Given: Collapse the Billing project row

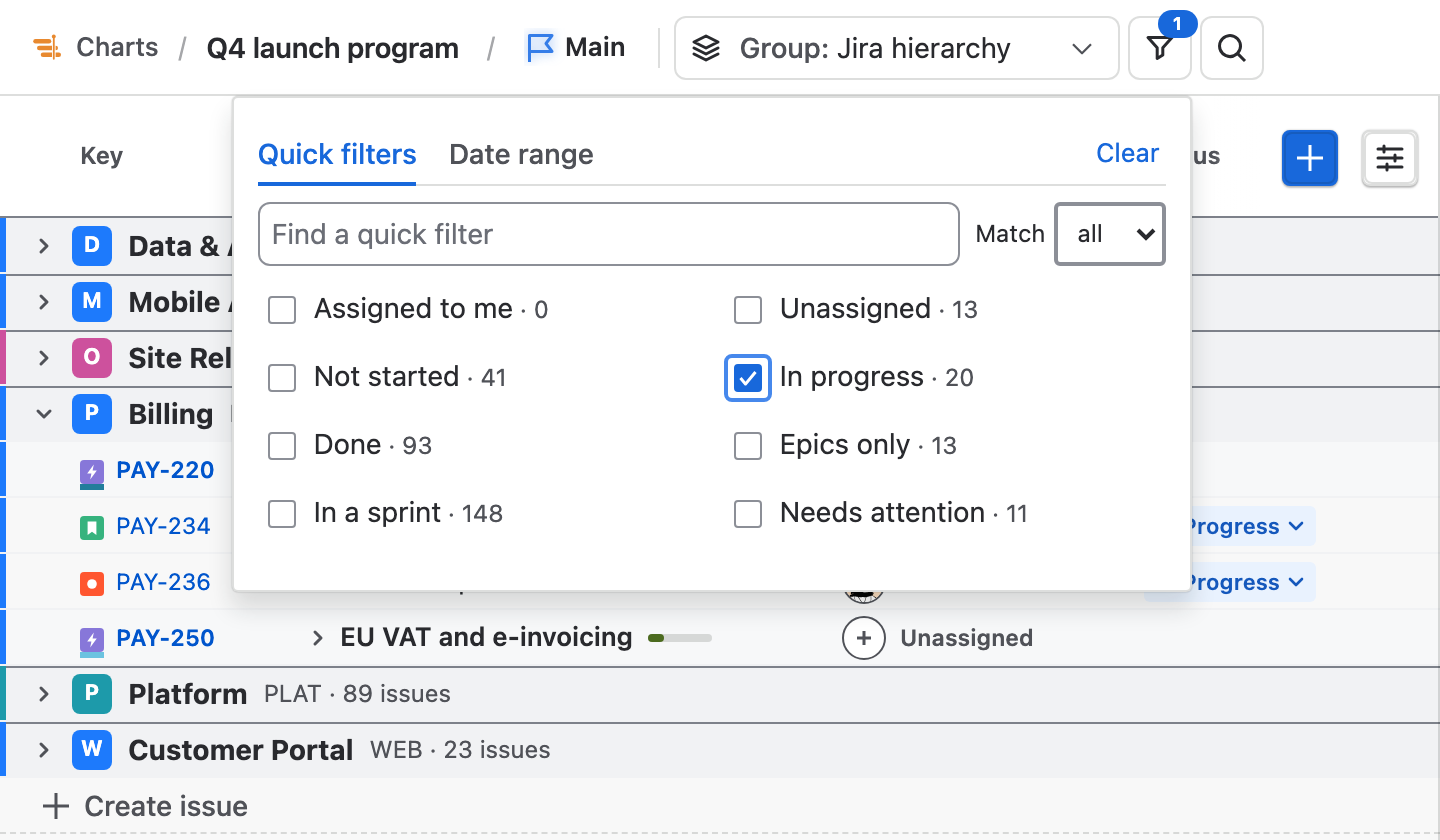Looking at the screenshot, I should click(x=43, y=414).
